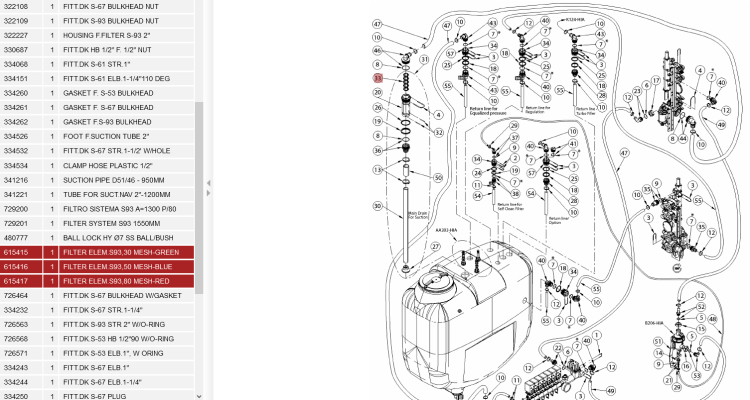The width and height of the screenshot is (750, 400).
Task: Click the highlighted red callout 33
Action: [378, 78]
